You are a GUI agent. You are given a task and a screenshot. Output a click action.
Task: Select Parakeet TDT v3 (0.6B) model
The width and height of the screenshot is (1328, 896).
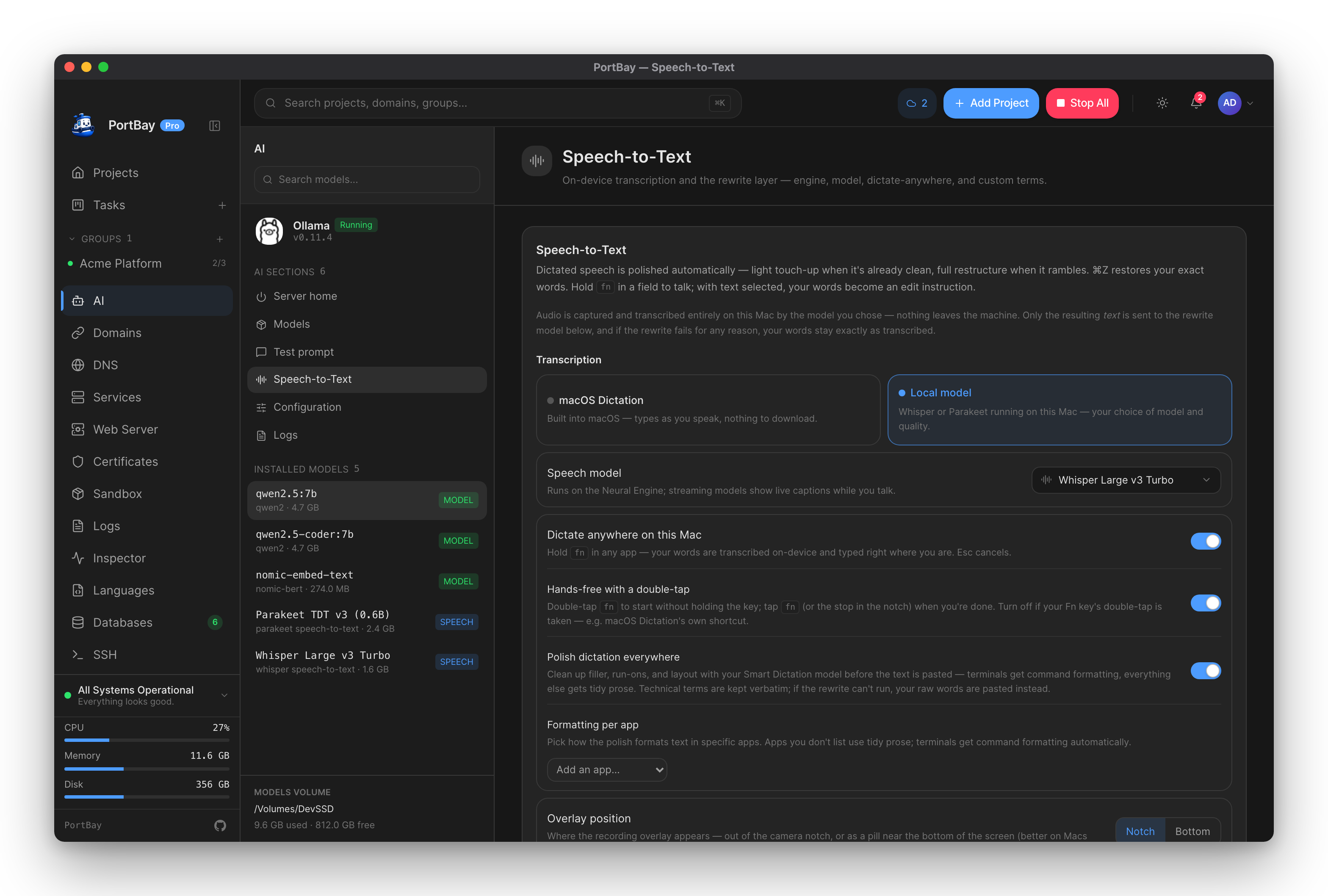tap(367, 621)
